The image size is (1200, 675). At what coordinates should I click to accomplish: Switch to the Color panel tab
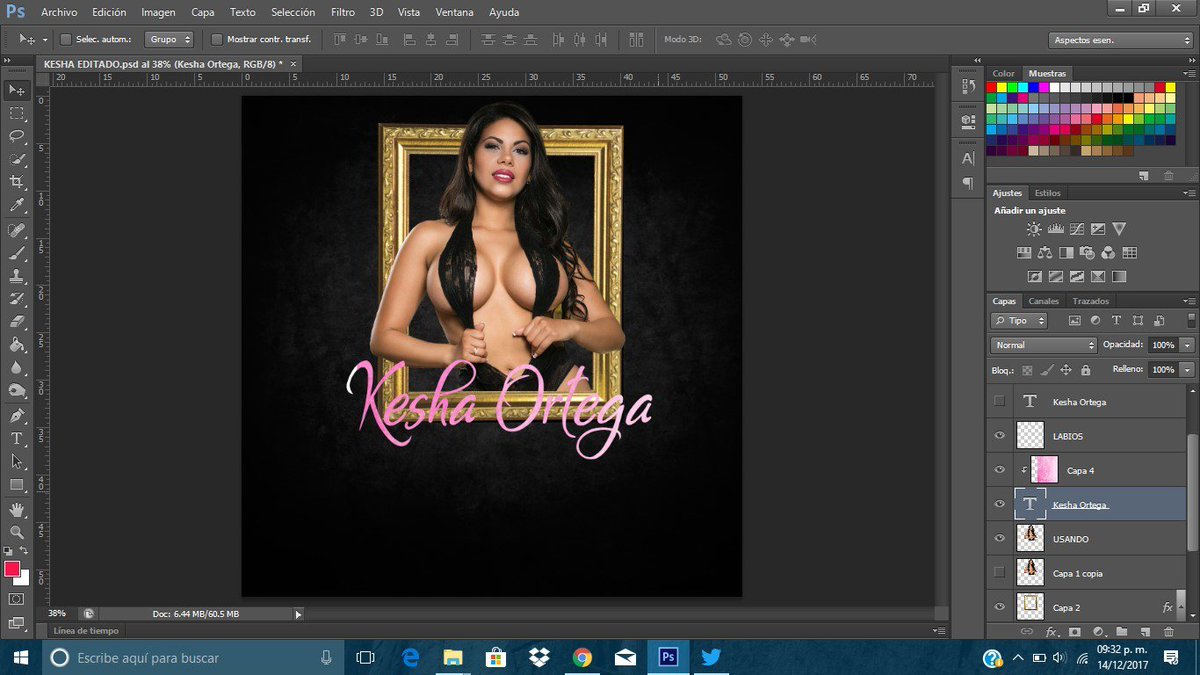click(1003, 73)
